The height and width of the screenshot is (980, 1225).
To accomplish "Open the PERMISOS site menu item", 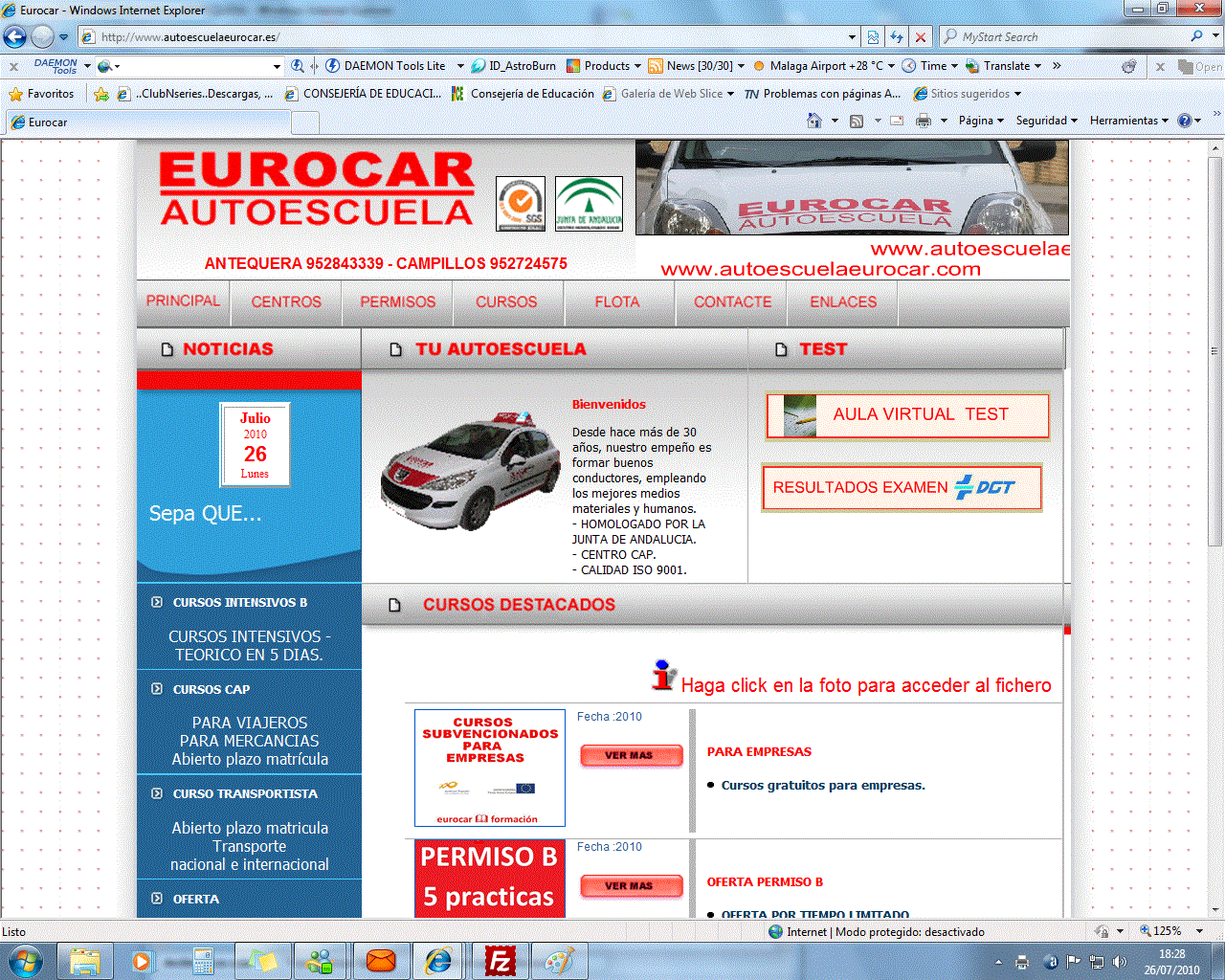I will point(398,301).
